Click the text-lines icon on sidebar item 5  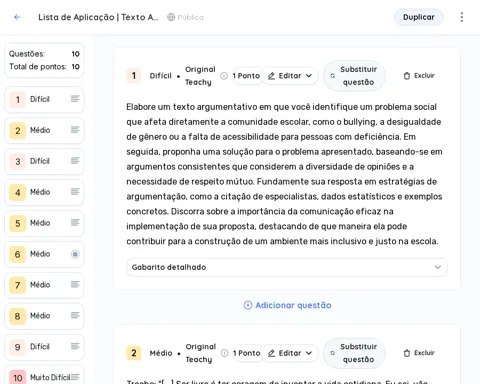point(75,222)
